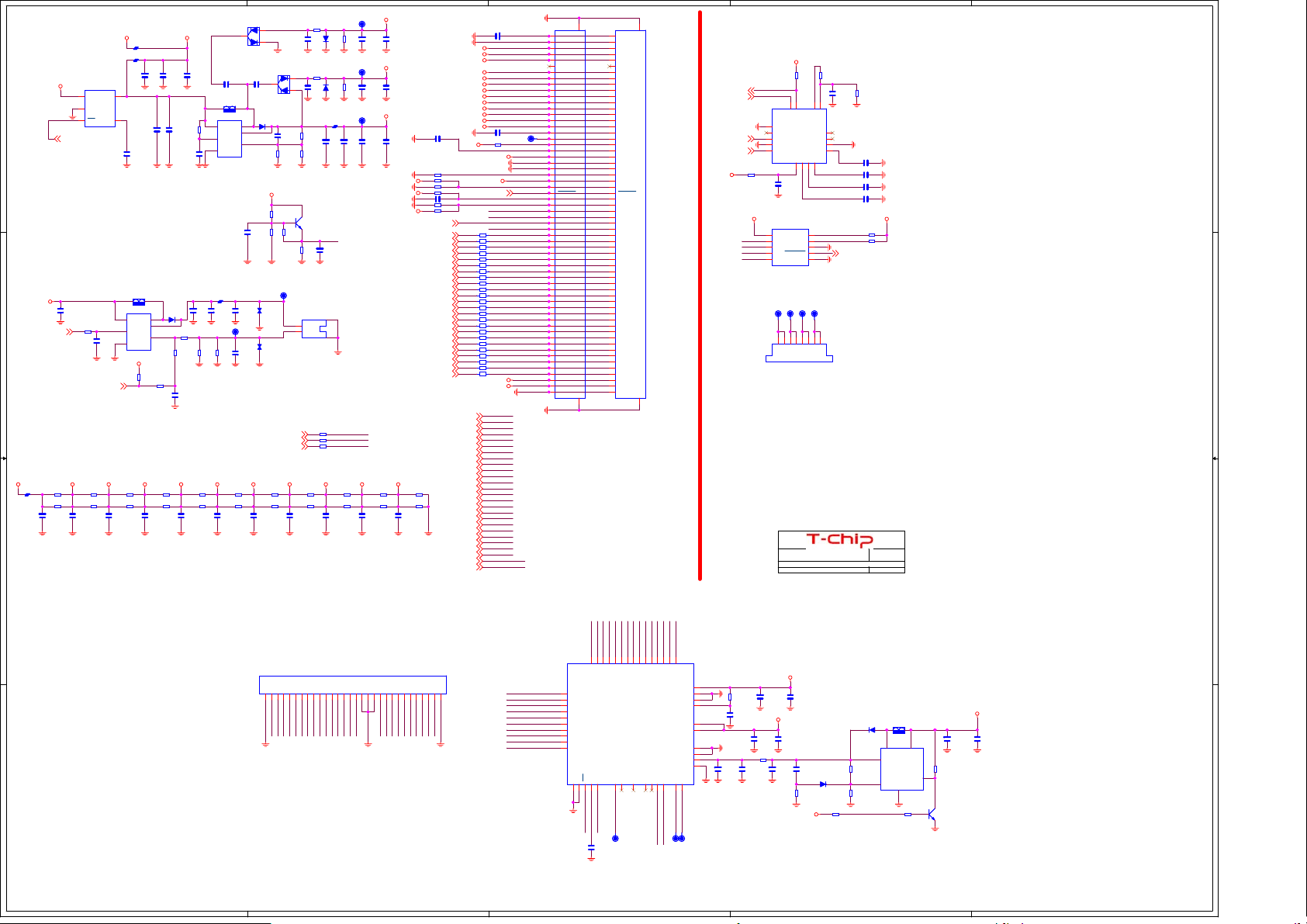This screenshot has width=1307, height=924.
Task: Select the 4-pin connector under four test points
Action: click(x=799, y=353)
